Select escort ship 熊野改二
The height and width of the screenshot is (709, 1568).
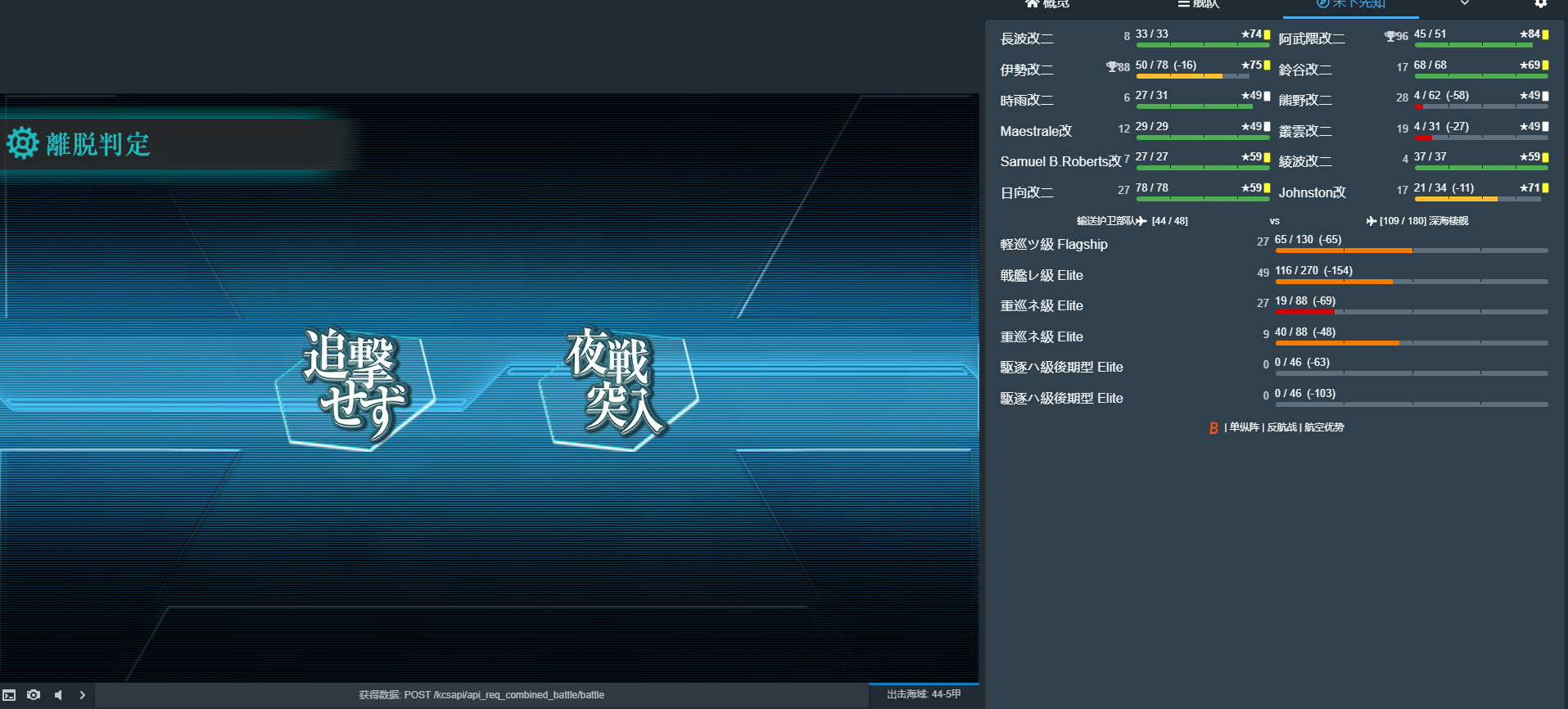(1305, 101)
